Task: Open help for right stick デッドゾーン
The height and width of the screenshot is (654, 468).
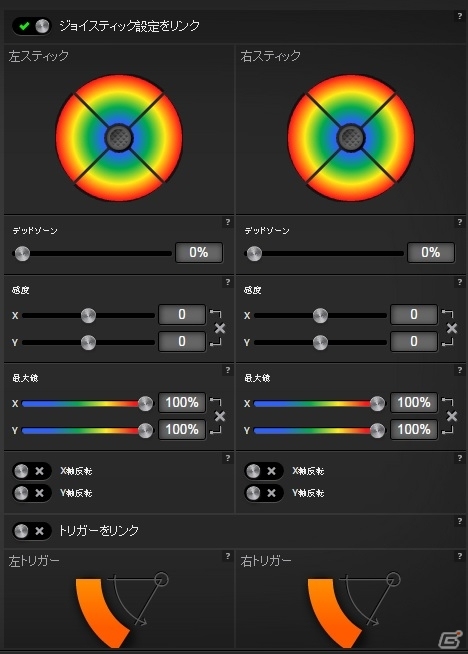Action: point(460,222)
